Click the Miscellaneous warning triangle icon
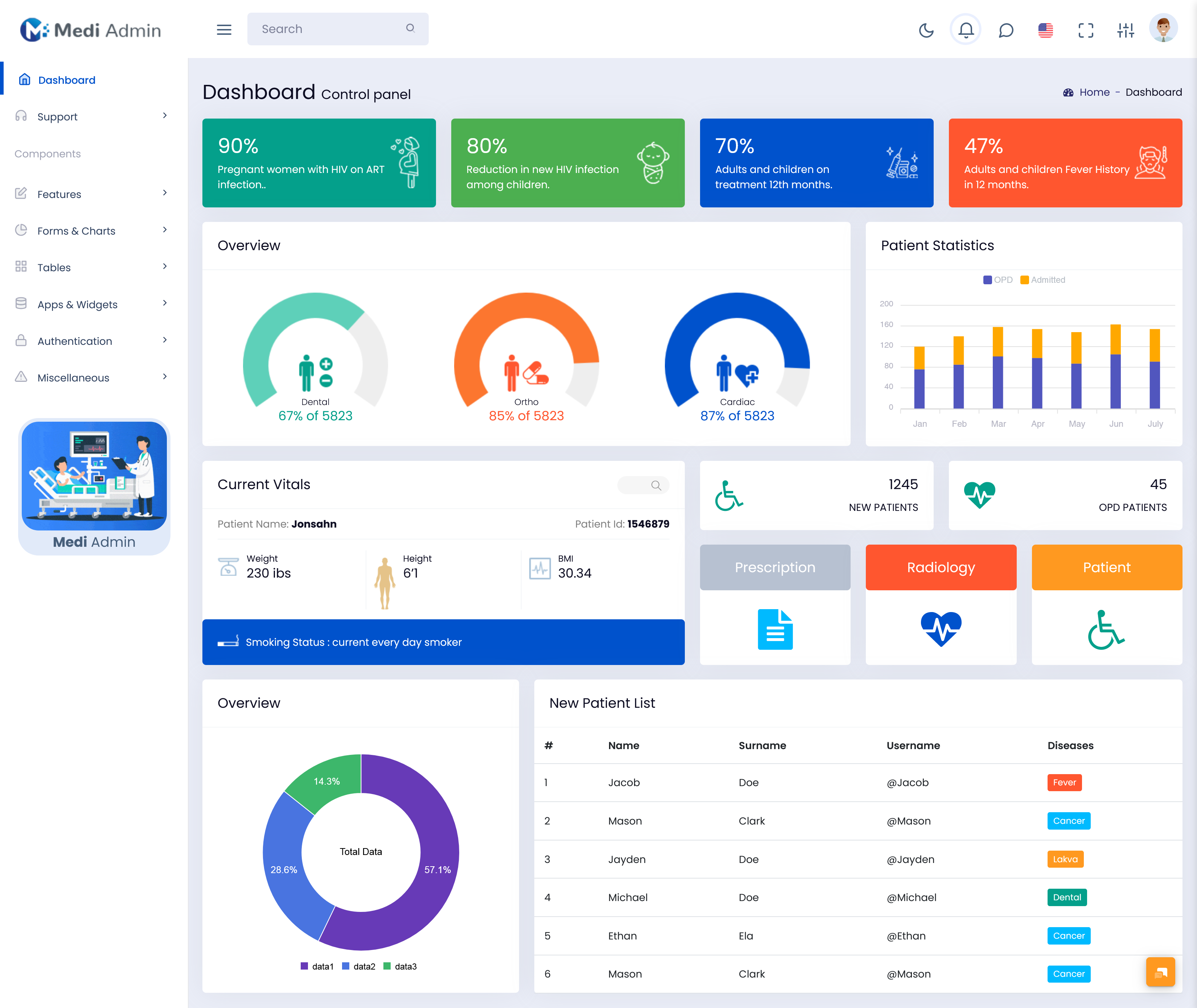Screen dimensions: 1197x1008 (x=21, y=377)
